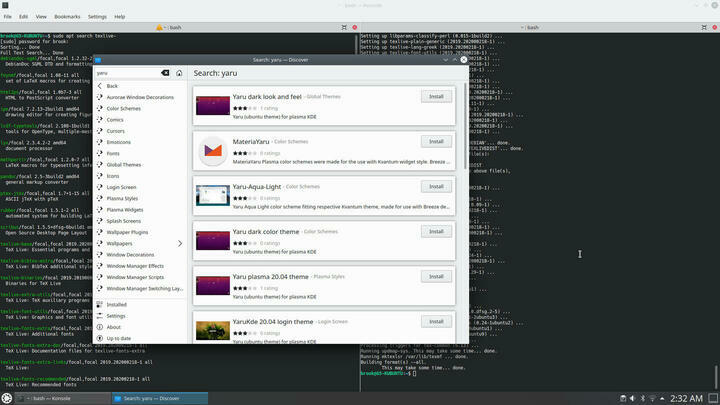Open KDE application launcher
The height and width of the screenshot is (405, 720).
6,398
